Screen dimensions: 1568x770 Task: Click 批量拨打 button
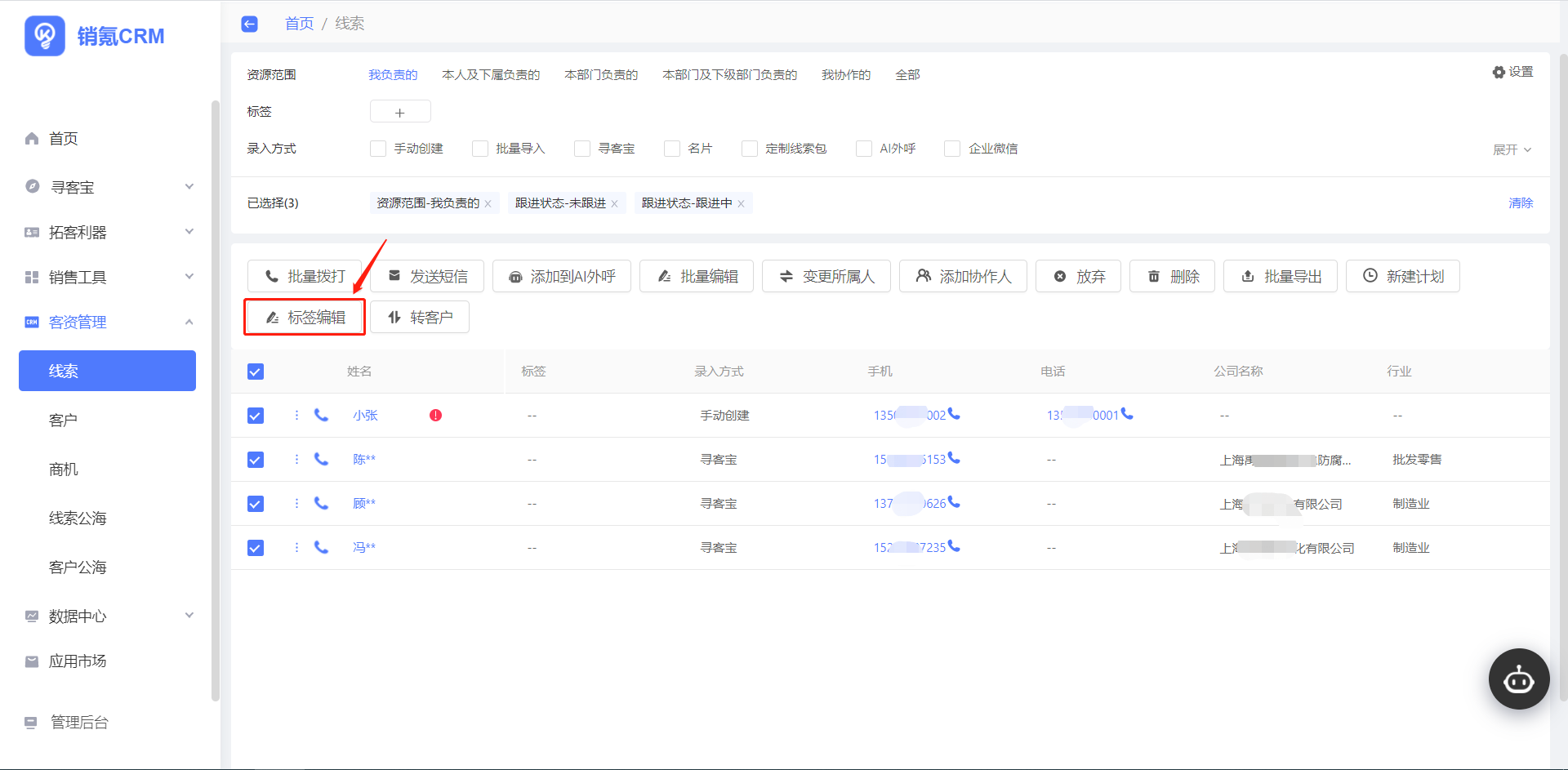(305, 276)
